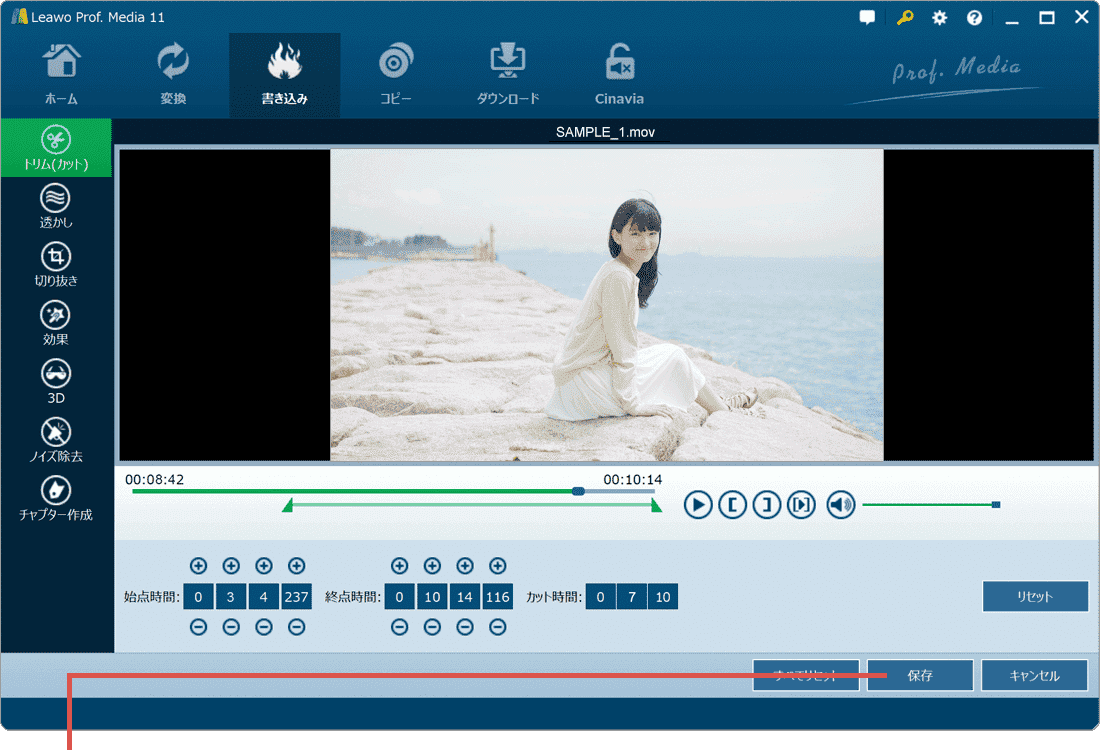This screenshot has height=750, width=1100.
Task: Click the Reset (リセット) button
Action: [x=1035, y=597]
